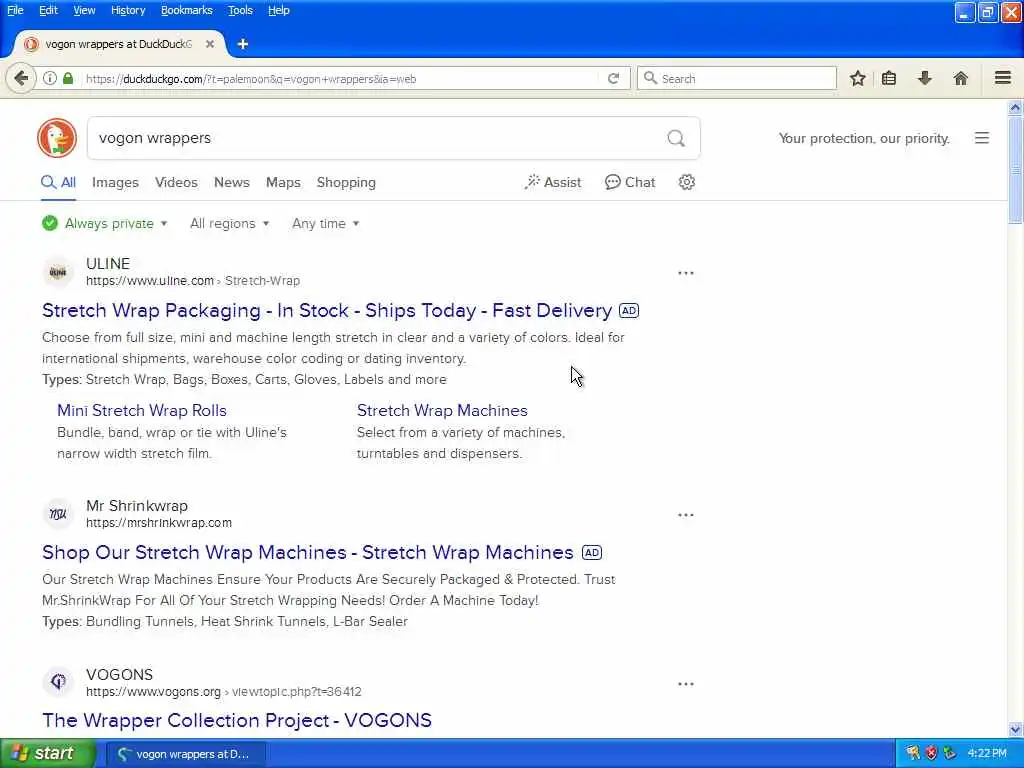This screenshot has height=768, width=1024.
Task: Click the vertical scrollbar thumb
Action: coord(1016,170)
